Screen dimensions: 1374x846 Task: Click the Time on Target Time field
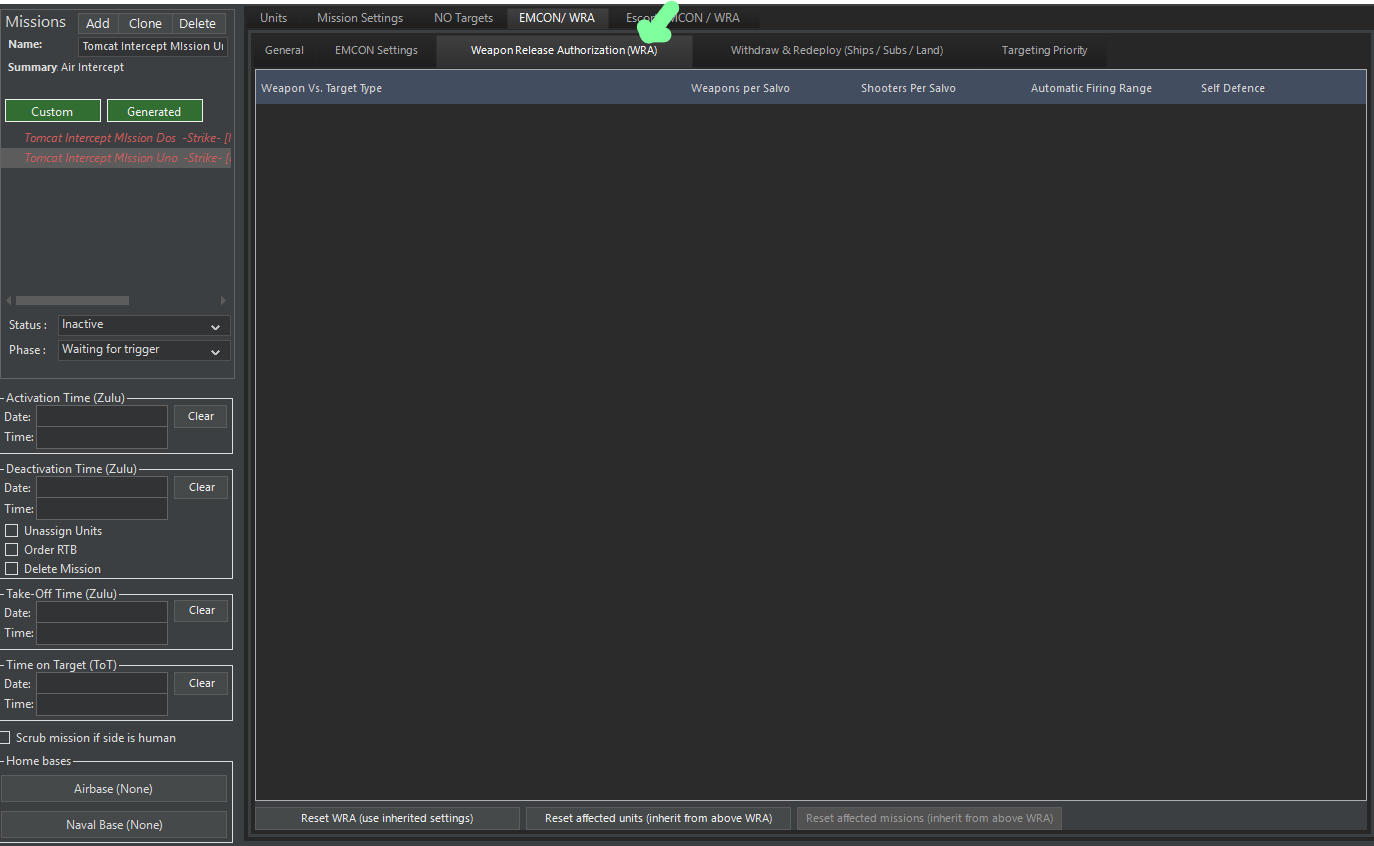pyautogui.click(x=102, y=704)
